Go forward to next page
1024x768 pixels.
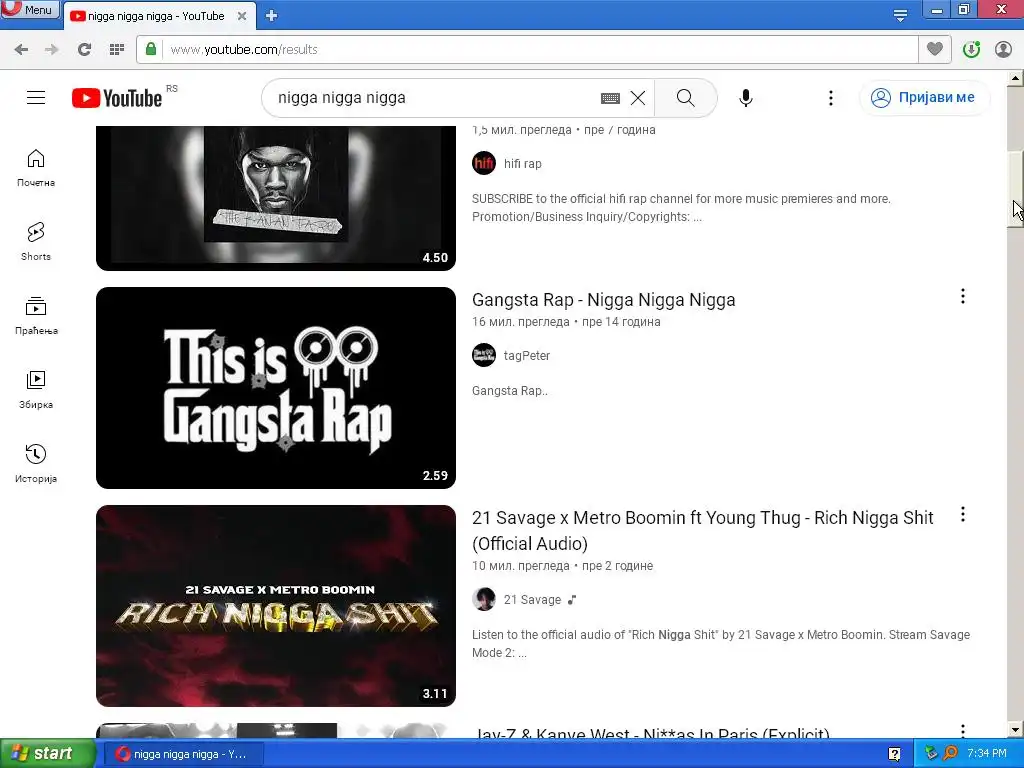(x=52, y=50)
